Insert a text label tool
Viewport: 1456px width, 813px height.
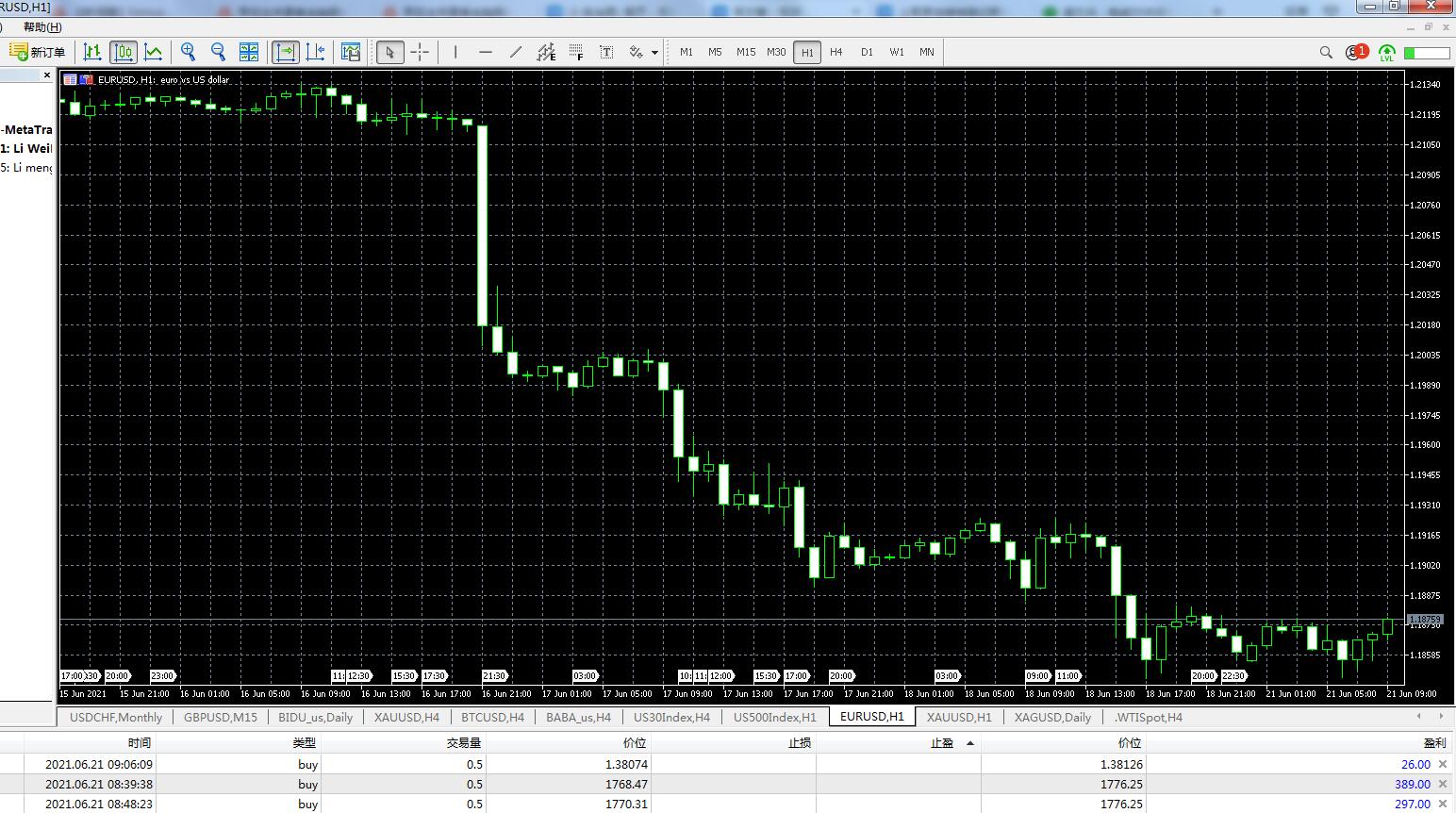[x=606, y=52]
